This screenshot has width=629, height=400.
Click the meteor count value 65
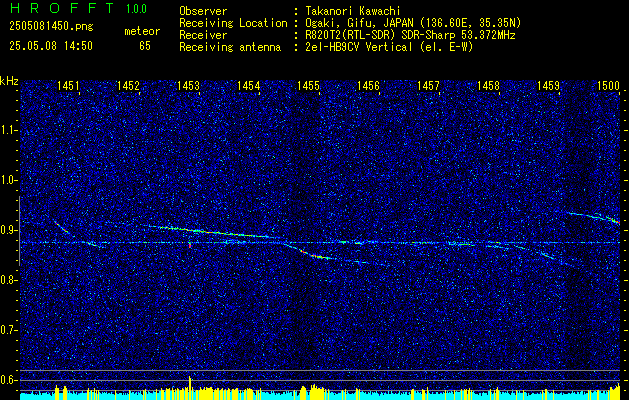(145, 46)
